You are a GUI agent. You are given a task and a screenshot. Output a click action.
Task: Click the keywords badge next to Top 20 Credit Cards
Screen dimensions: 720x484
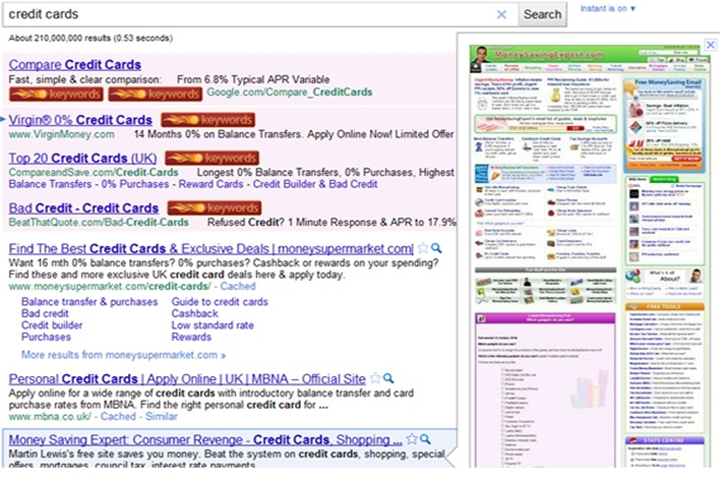pos(207,158)
